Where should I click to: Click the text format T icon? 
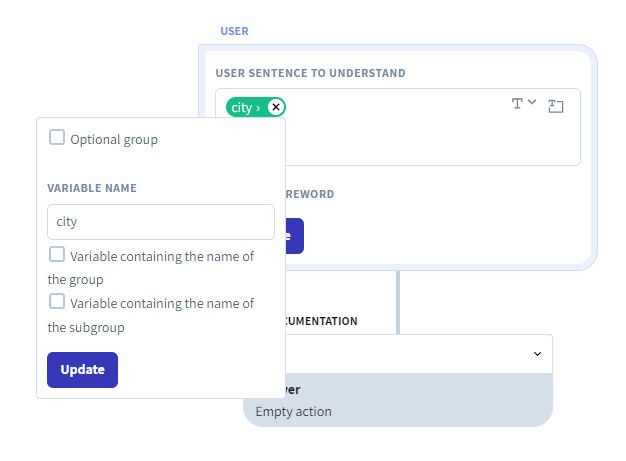pos(517,103)
